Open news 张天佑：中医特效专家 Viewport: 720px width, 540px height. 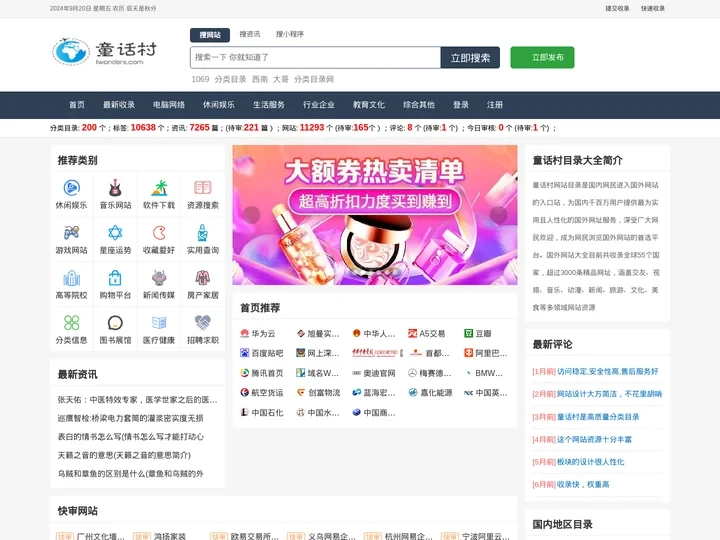click(x=137, y=399)
